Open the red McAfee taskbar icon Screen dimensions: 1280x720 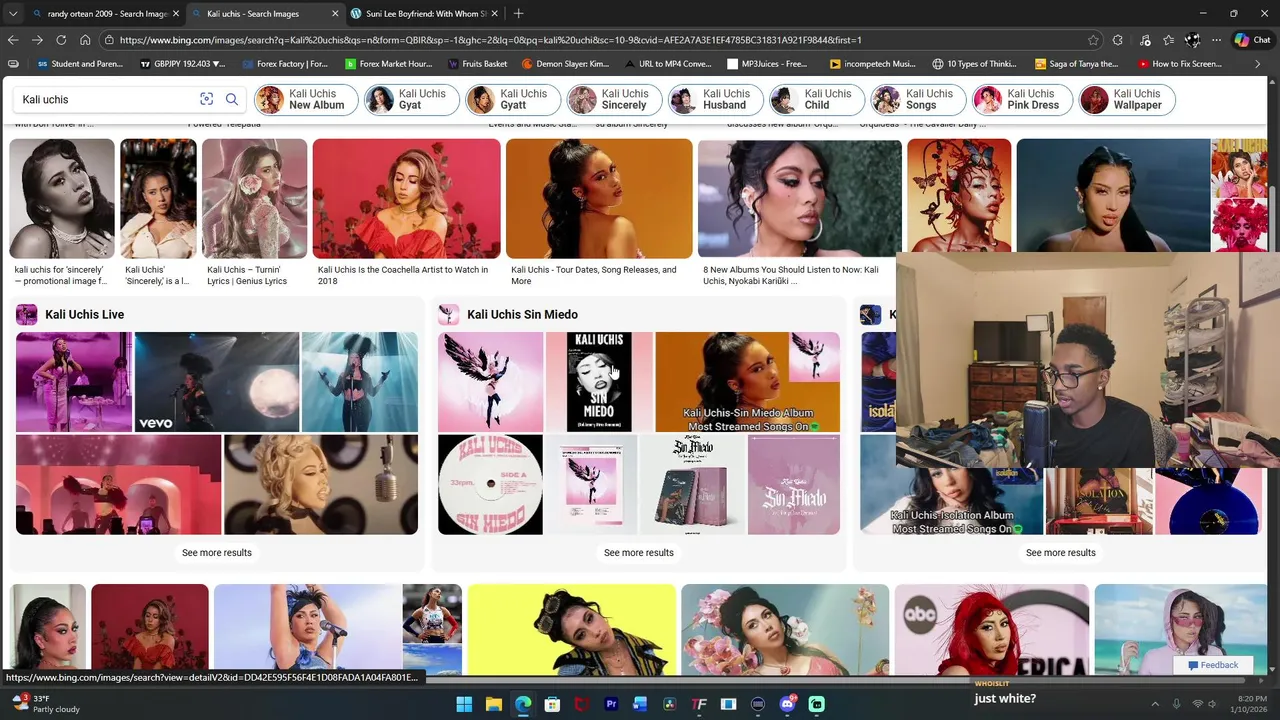582,704
